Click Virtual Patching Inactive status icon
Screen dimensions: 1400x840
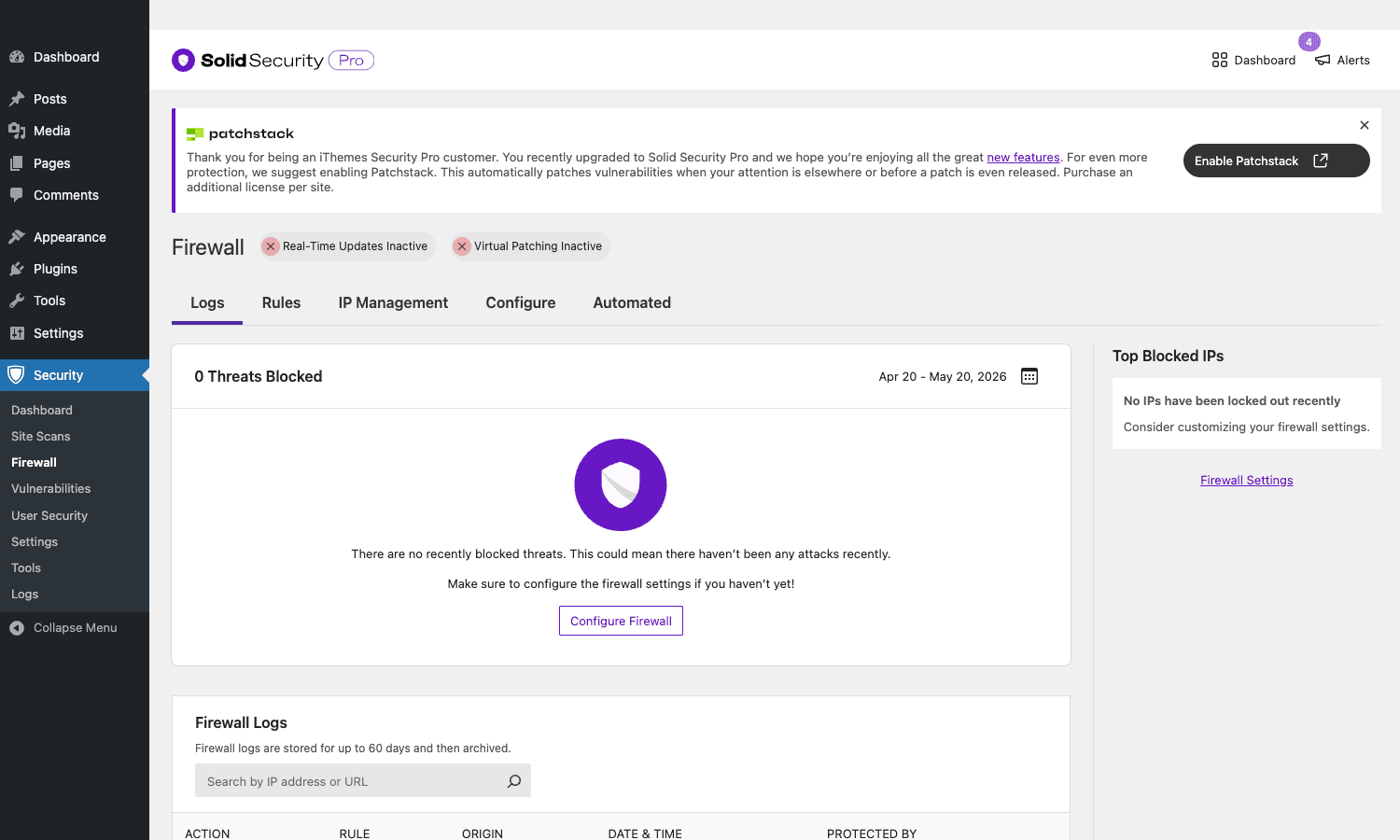[x=462, y=246]
